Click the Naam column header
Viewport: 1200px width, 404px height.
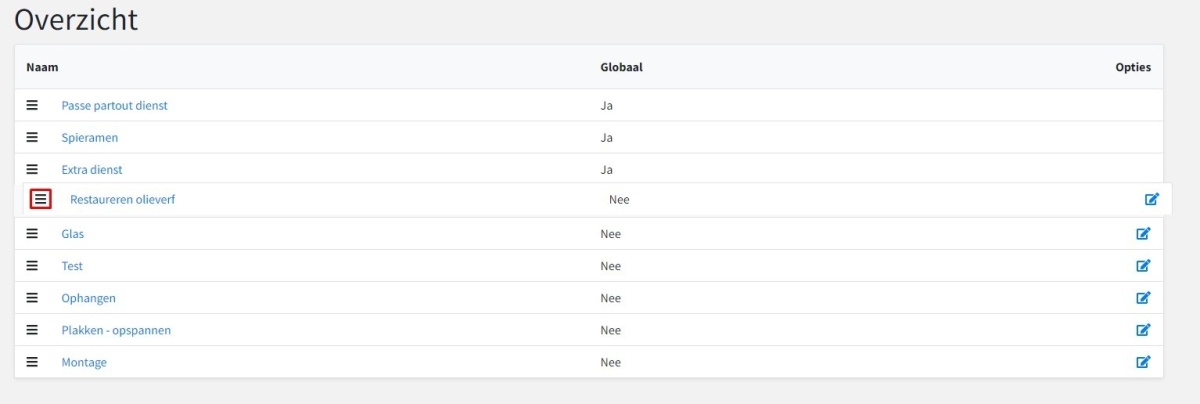tap(42, 68)
